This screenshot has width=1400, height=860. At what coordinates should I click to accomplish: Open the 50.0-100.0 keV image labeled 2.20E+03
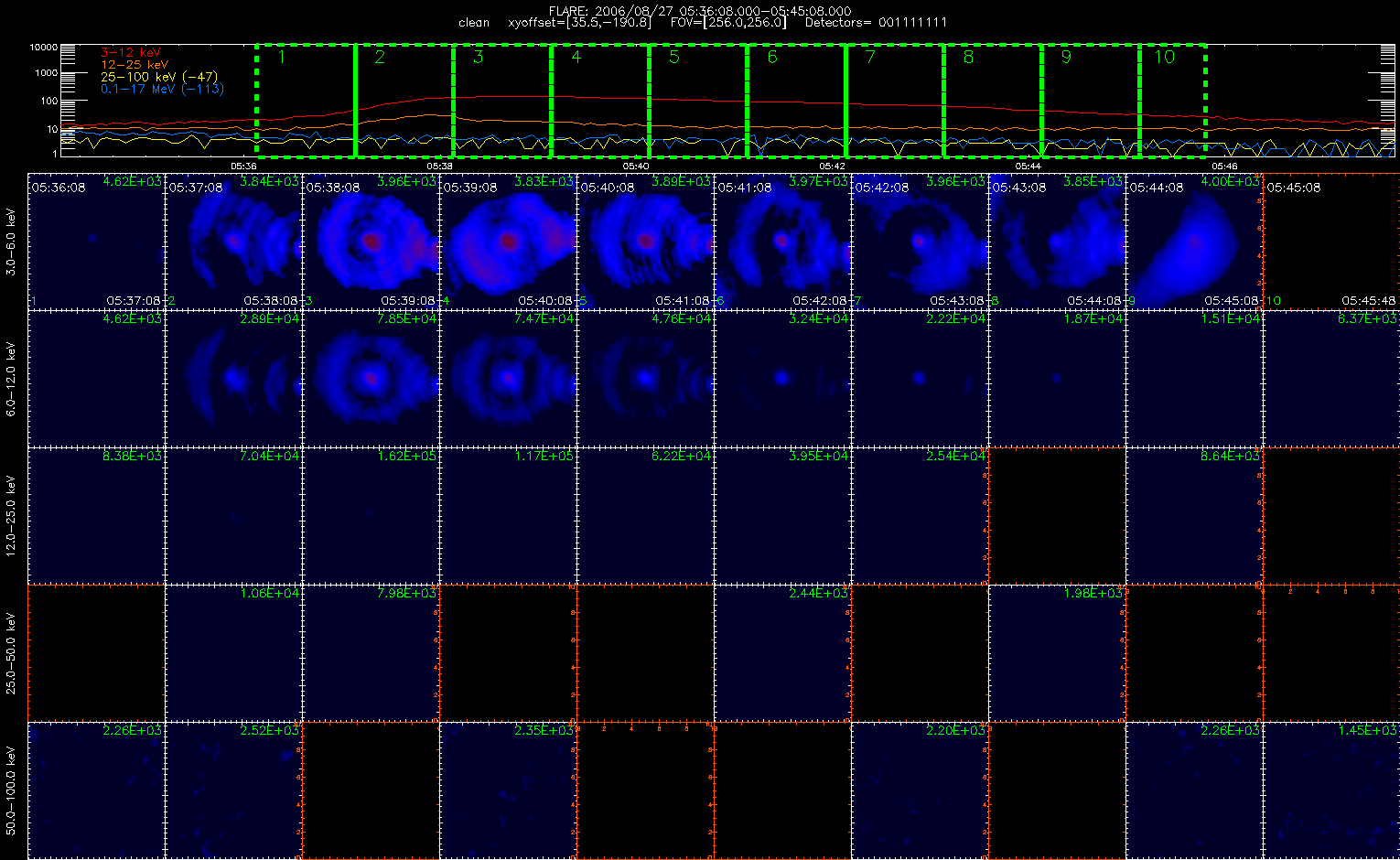click(920, 790)
